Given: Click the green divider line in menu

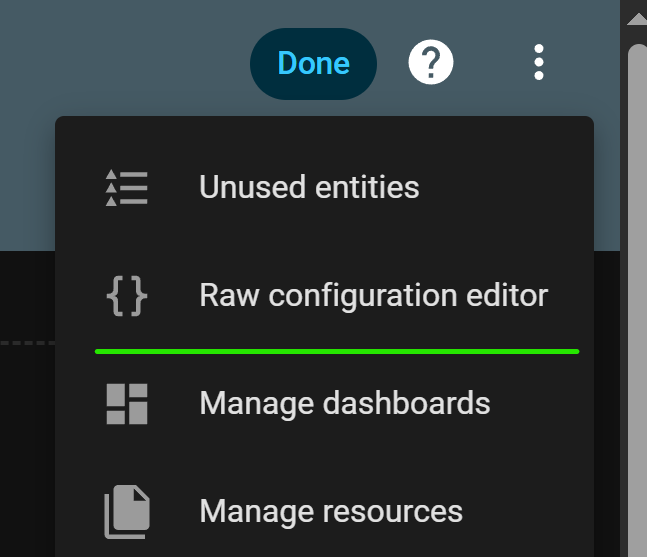Looking at the screenshot, I should pos(336,351).
